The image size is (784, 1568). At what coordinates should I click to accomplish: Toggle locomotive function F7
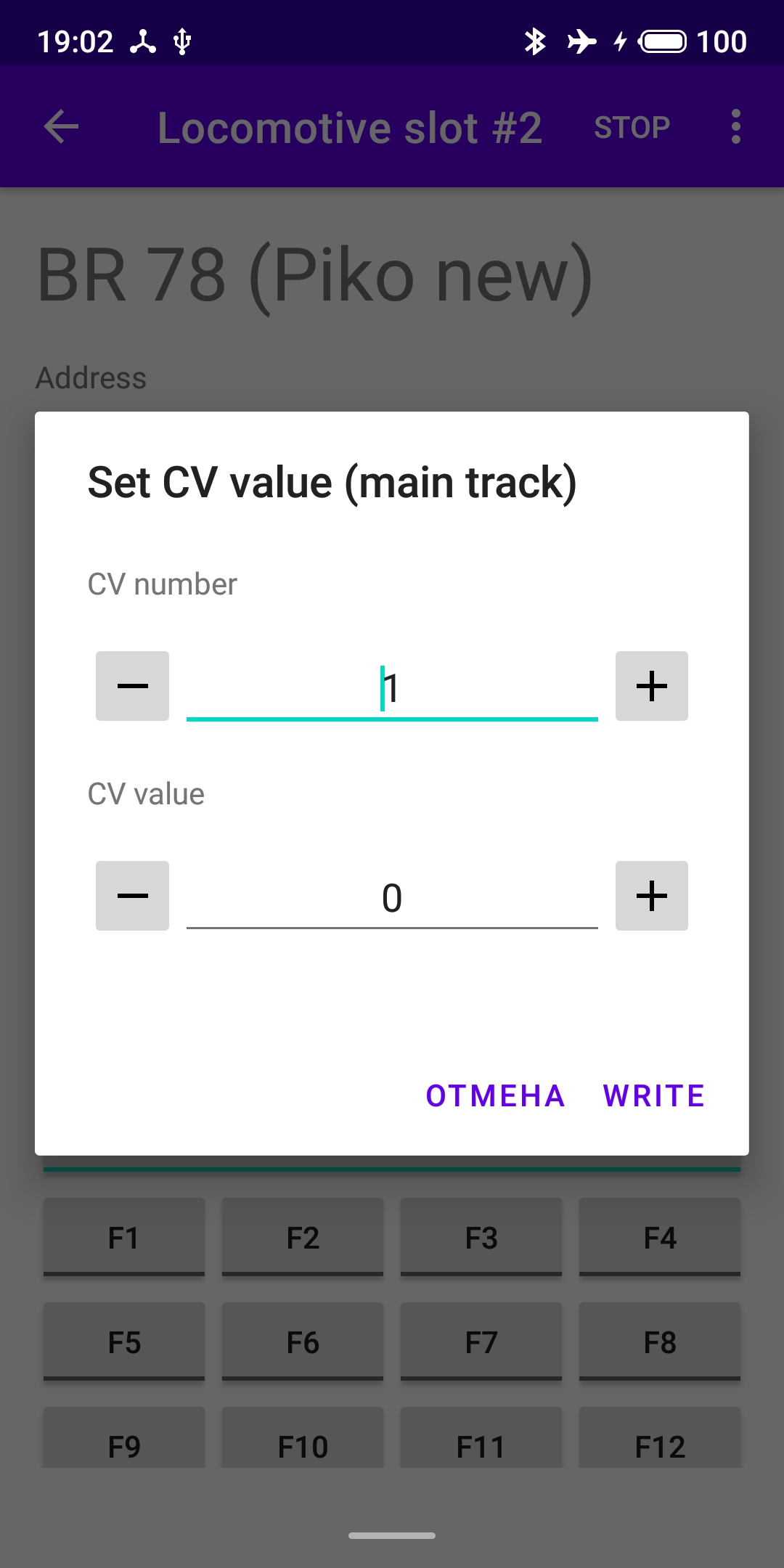pos(481,1342)
